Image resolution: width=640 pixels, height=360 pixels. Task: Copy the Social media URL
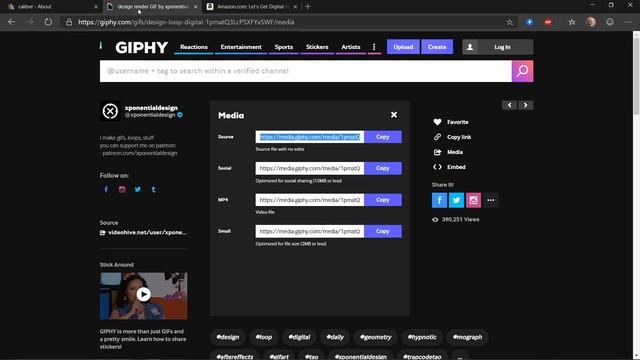[383, 168]
